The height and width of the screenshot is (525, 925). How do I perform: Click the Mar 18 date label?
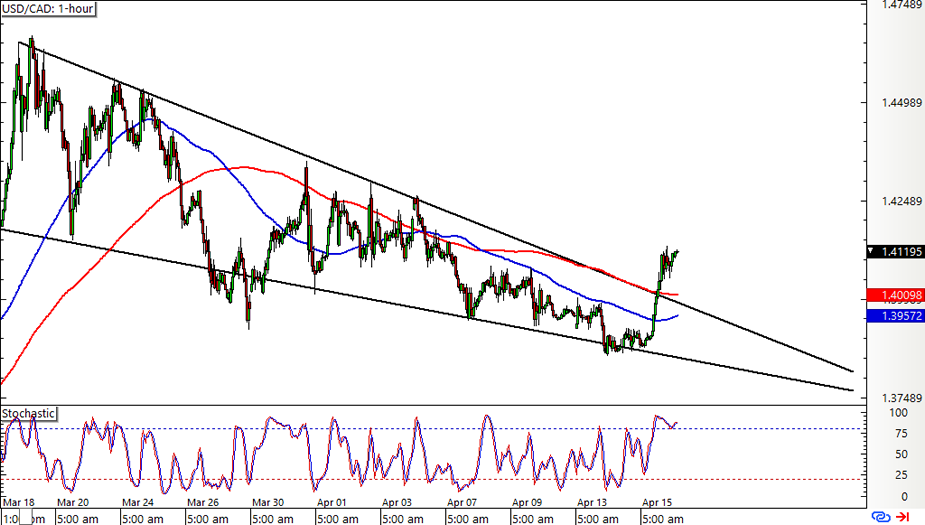(18, 503)
